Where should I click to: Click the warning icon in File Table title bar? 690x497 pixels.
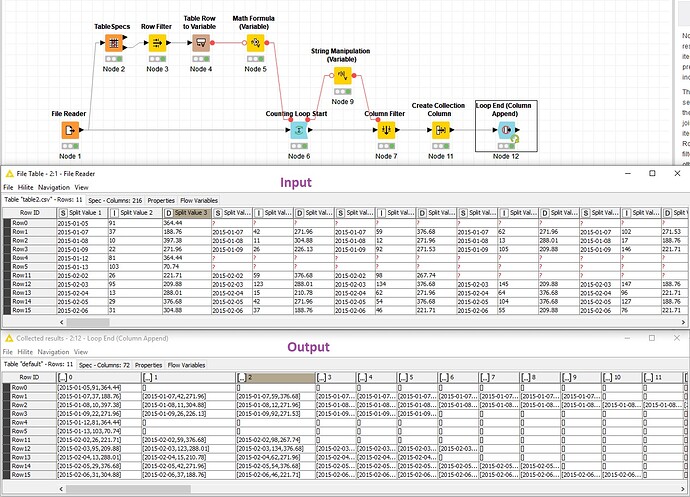click(x=10, y=173)
